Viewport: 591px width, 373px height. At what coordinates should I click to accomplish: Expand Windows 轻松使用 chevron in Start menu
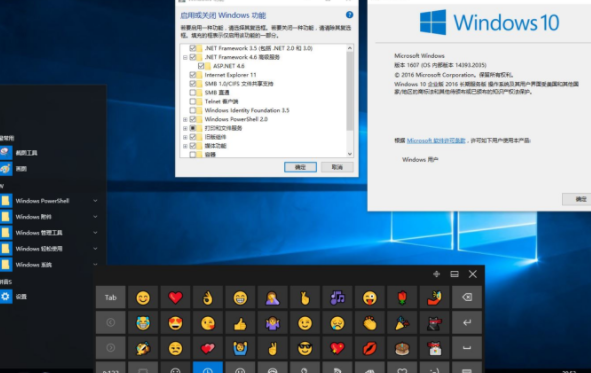[x=95, y=249]
